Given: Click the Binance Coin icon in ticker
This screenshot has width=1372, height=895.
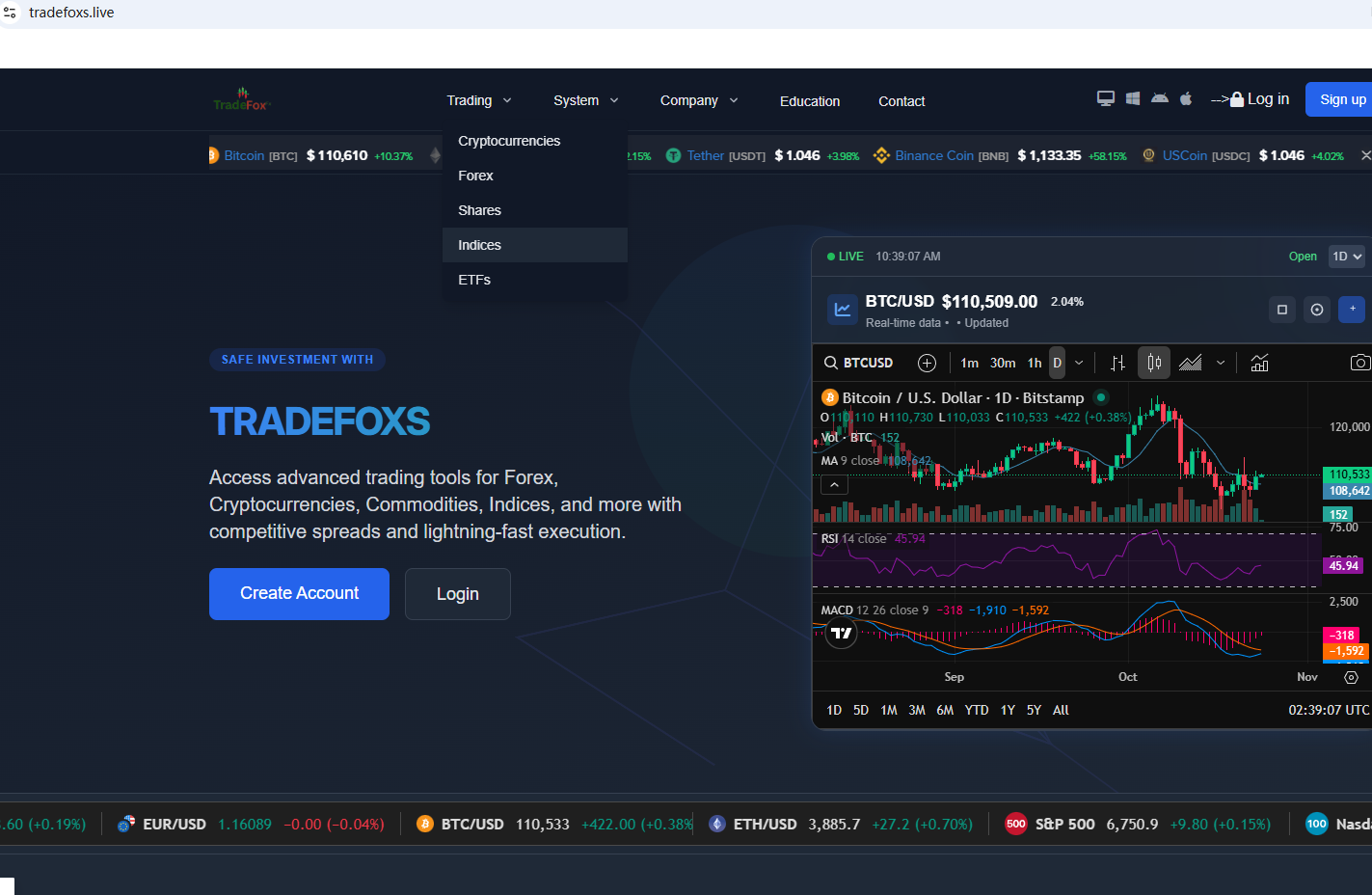Looking at the screenshot, I should click(881, 155).
